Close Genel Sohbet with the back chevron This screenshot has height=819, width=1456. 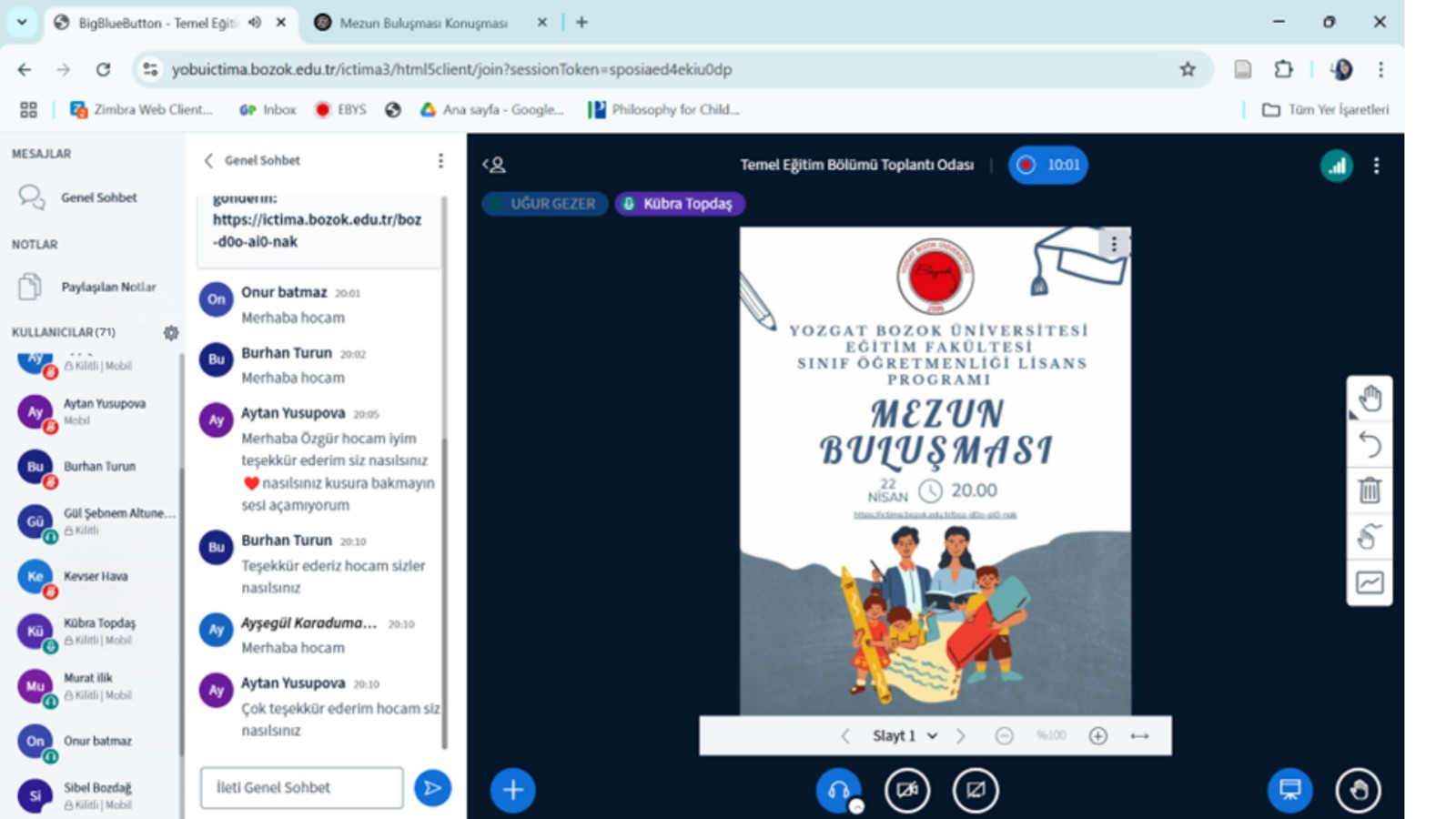pyautogui.click(x=208, y=160)
